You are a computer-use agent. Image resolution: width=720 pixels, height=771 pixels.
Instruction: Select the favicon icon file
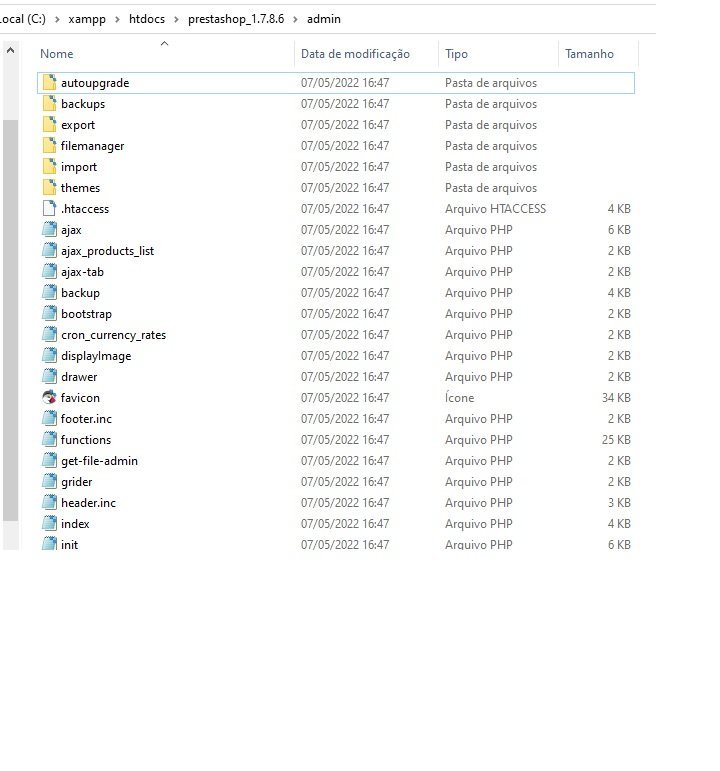pyautogui.click(x=49, y=397)
